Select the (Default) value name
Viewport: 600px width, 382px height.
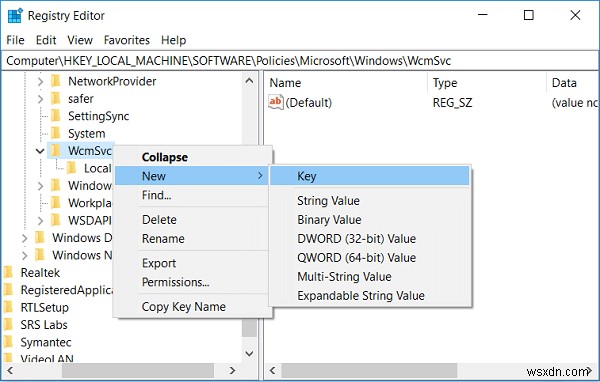tap(309, 103)
